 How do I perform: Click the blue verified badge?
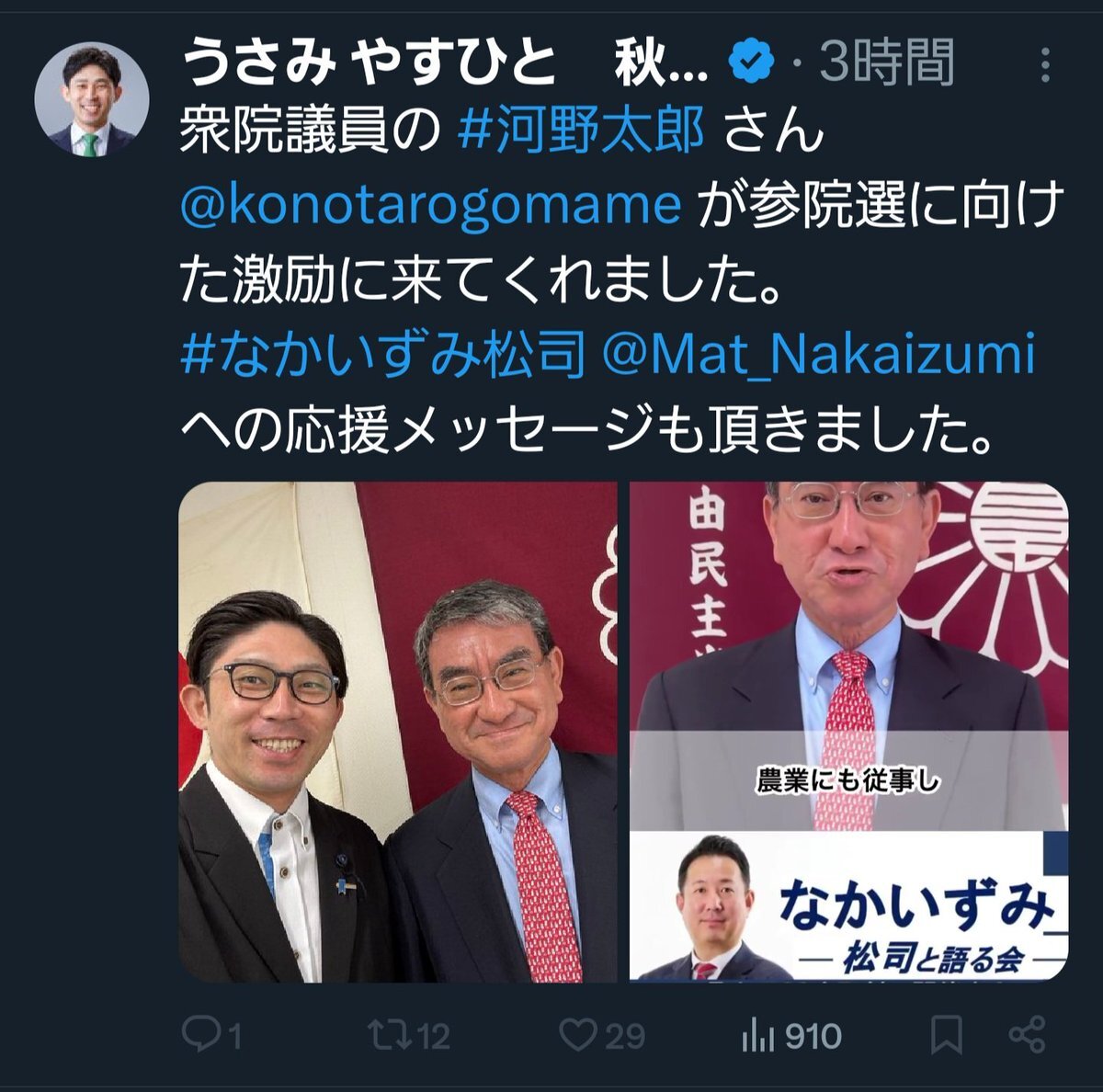751,63
